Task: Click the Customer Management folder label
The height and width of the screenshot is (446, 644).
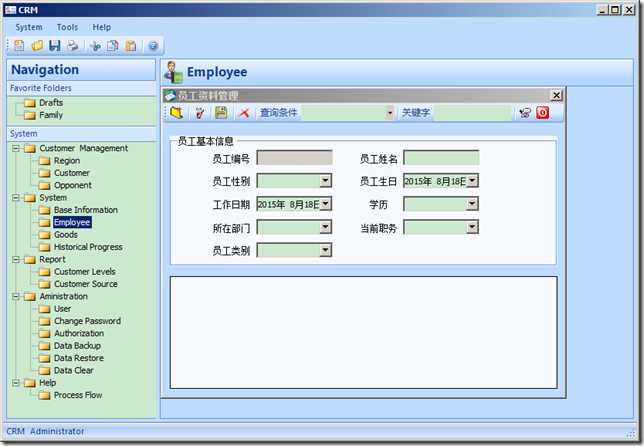Action: pos(83,148)
